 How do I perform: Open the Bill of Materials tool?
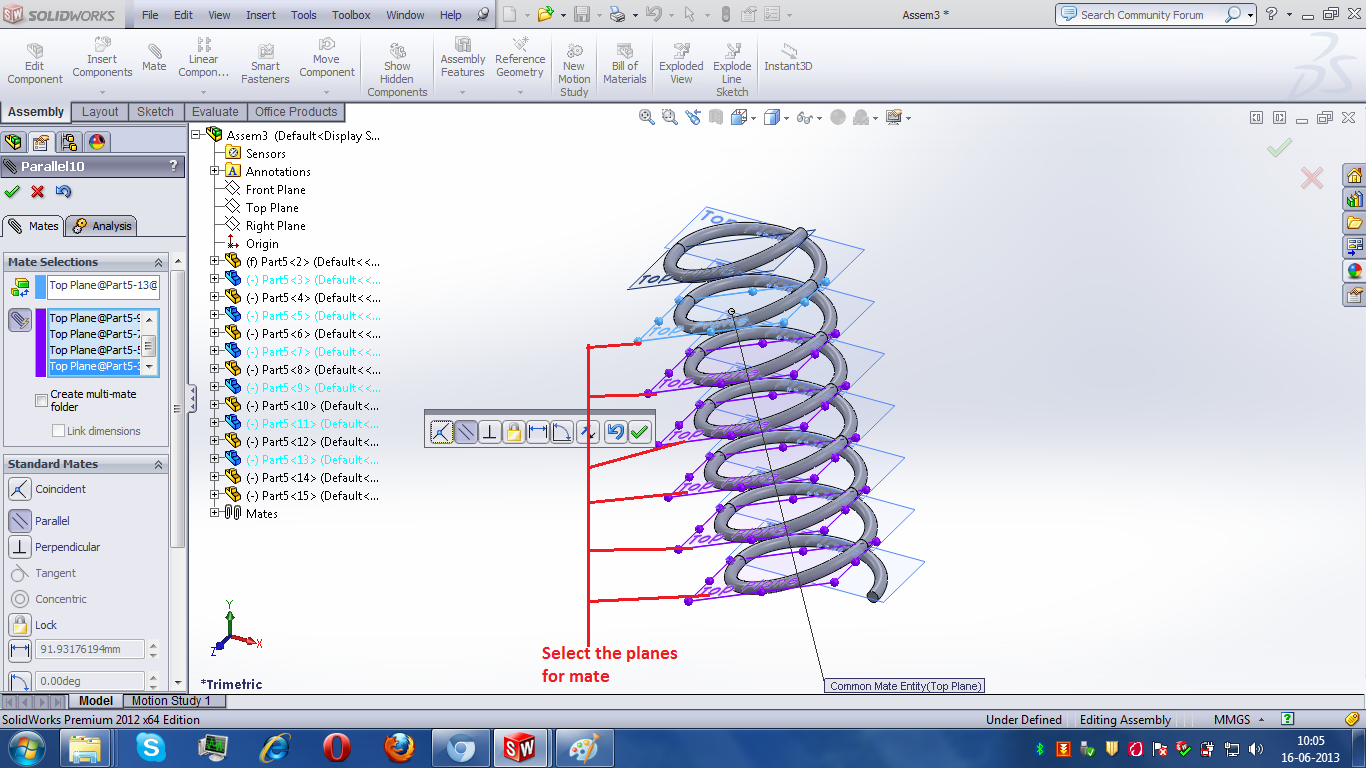click(625, 64)
